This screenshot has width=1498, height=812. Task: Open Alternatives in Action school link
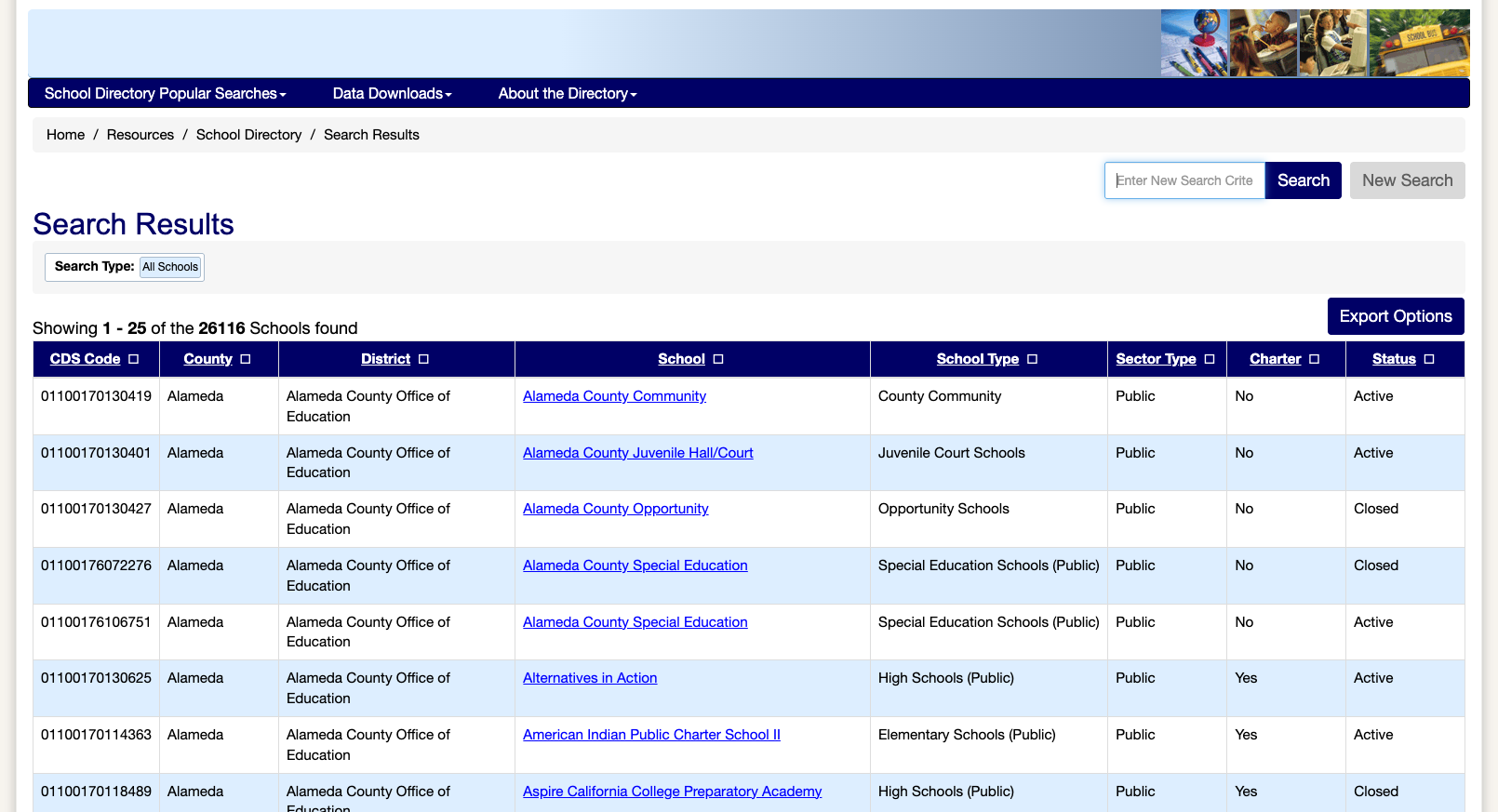590,678
